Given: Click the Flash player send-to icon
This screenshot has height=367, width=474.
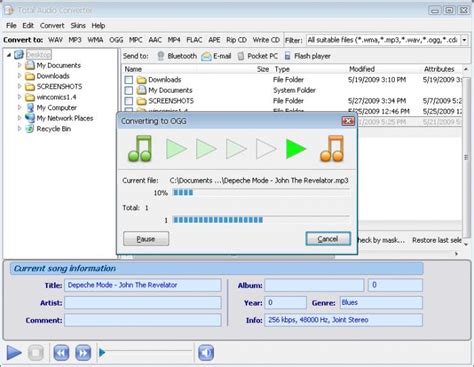Looking at the screenshot, I should coord(287,56).
